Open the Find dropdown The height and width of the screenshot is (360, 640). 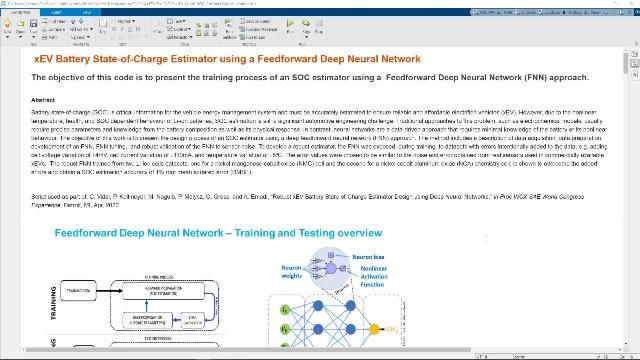[x=80, y=37]
